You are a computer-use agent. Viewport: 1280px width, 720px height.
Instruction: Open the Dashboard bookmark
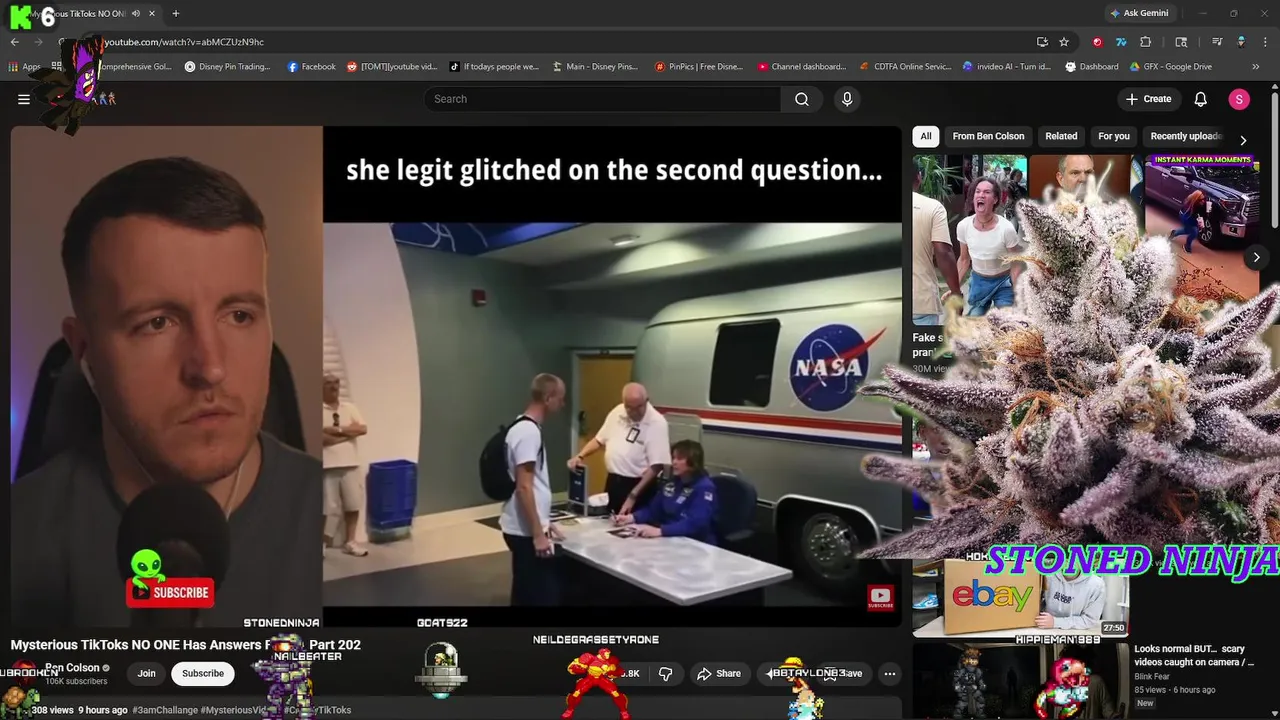coord(1092,67)
